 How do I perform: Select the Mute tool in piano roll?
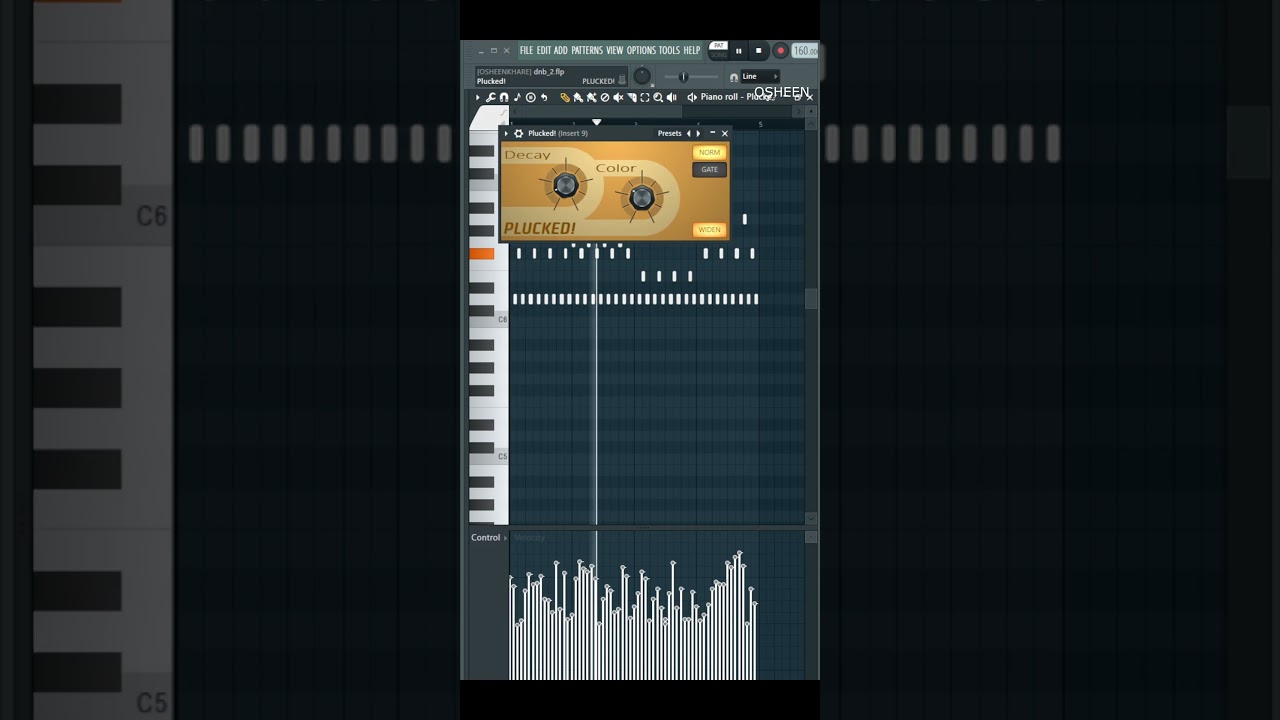point(618,97)
